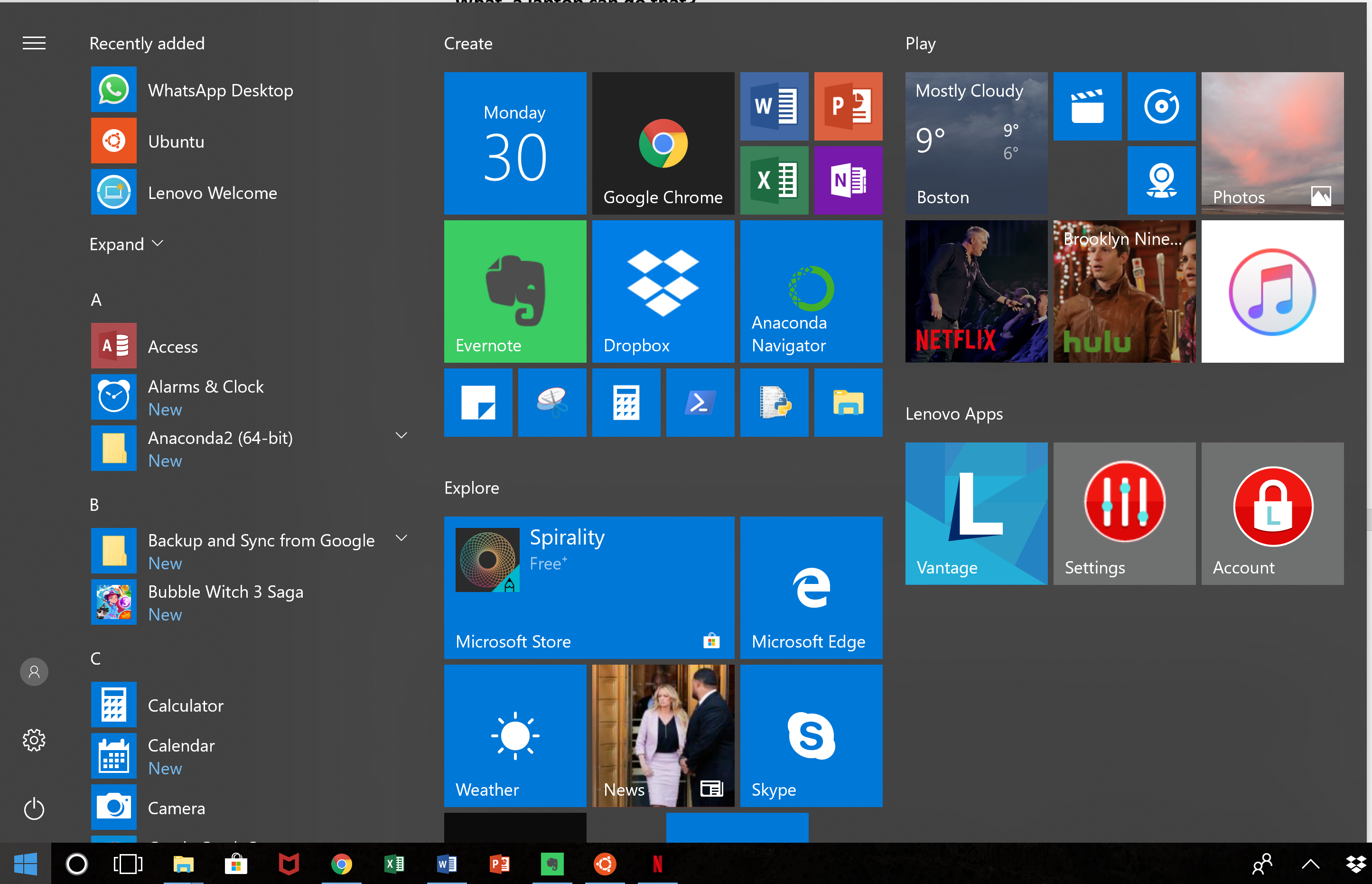
Task: Click the Power button in Start sidebar
Action: (34, 808)
